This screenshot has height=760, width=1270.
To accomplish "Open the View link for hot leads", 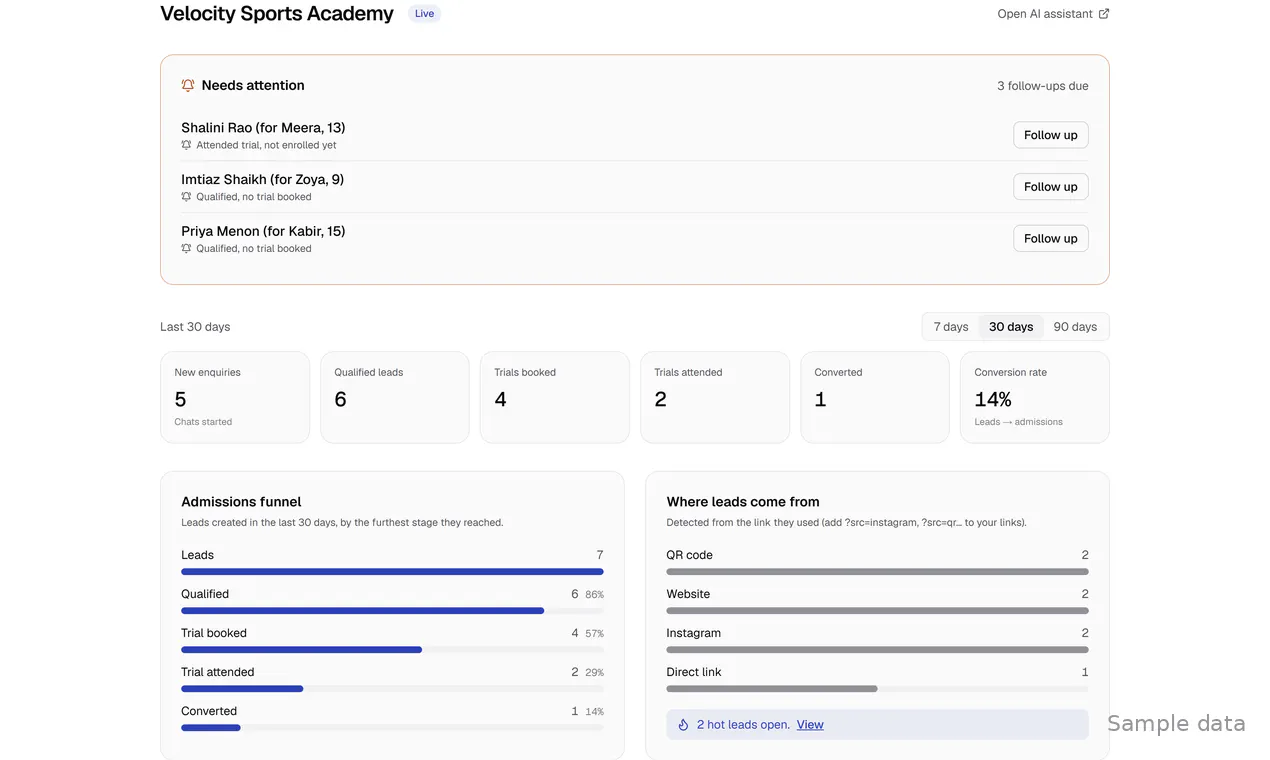I will [810, 725].
